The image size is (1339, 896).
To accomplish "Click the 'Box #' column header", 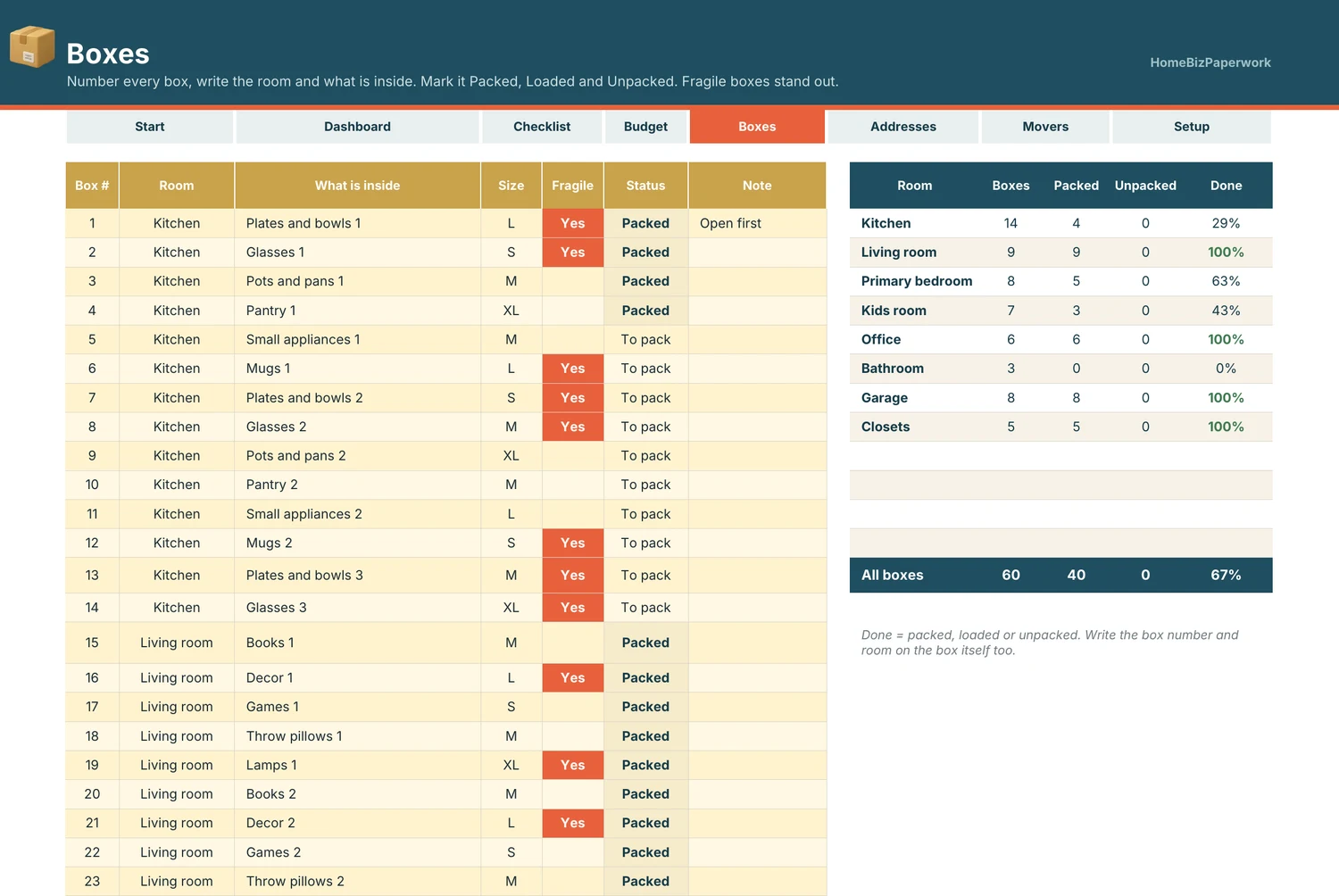I will click(x=92, y=186).
